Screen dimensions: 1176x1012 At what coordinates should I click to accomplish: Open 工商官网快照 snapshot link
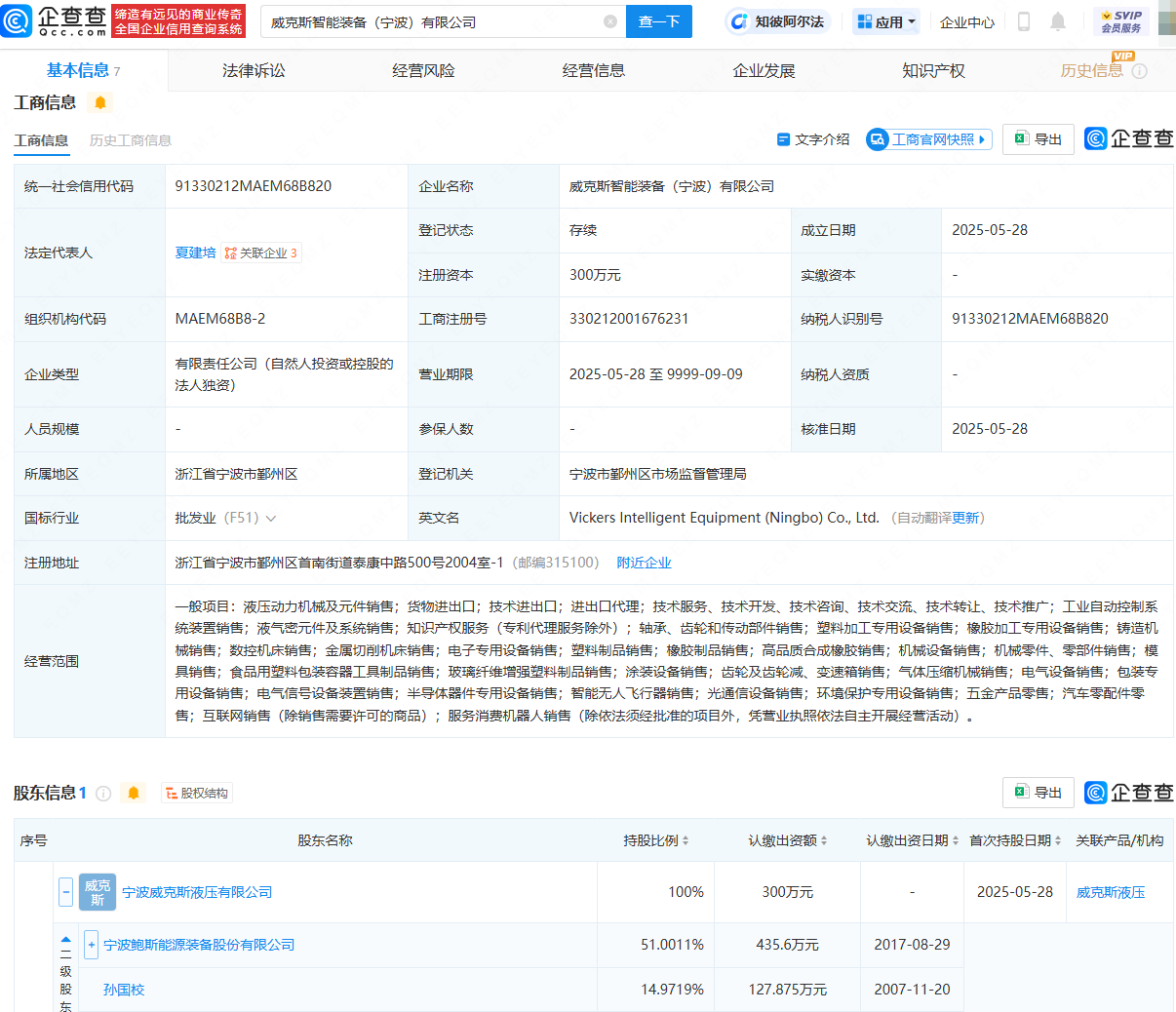(929, 139)
